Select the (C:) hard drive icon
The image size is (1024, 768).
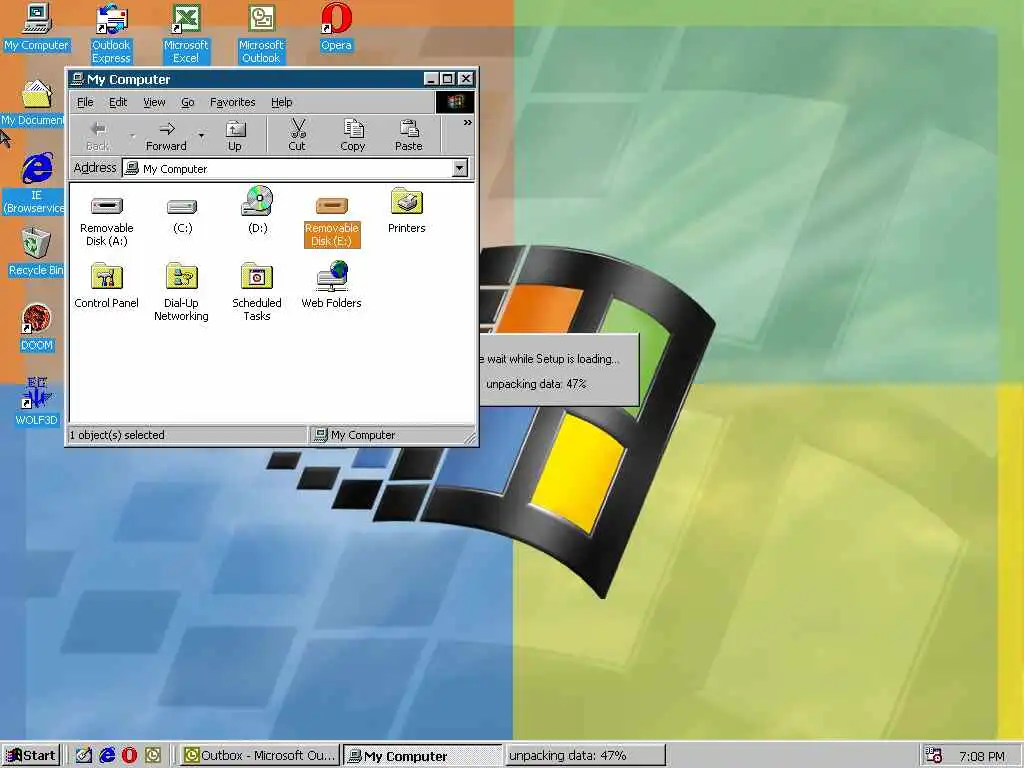[x=182, y=207]
